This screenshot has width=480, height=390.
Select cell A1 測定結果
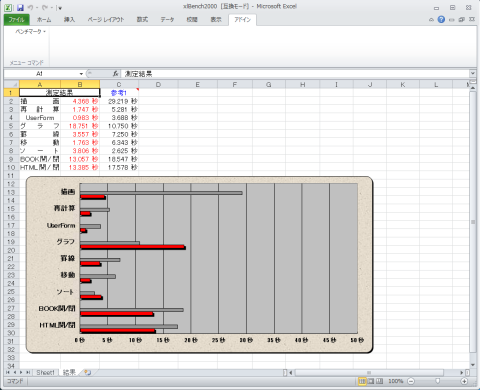pos(59,93)
